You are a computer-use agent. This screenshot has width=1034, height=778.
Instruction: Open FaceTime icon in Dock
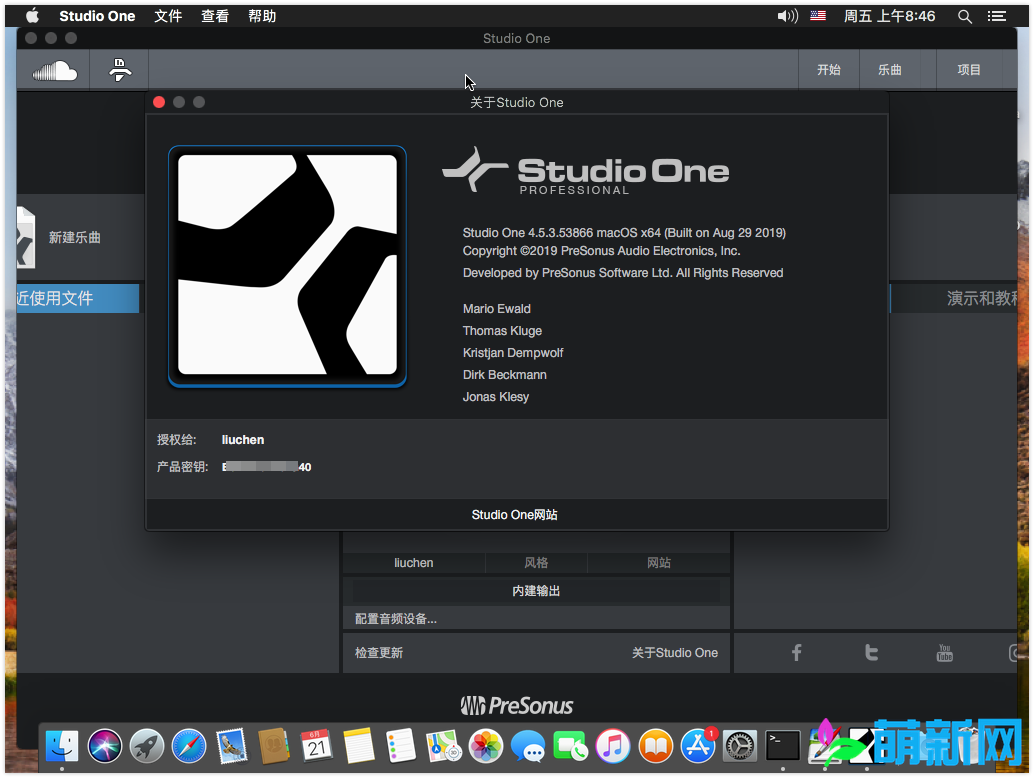(570, 746)
